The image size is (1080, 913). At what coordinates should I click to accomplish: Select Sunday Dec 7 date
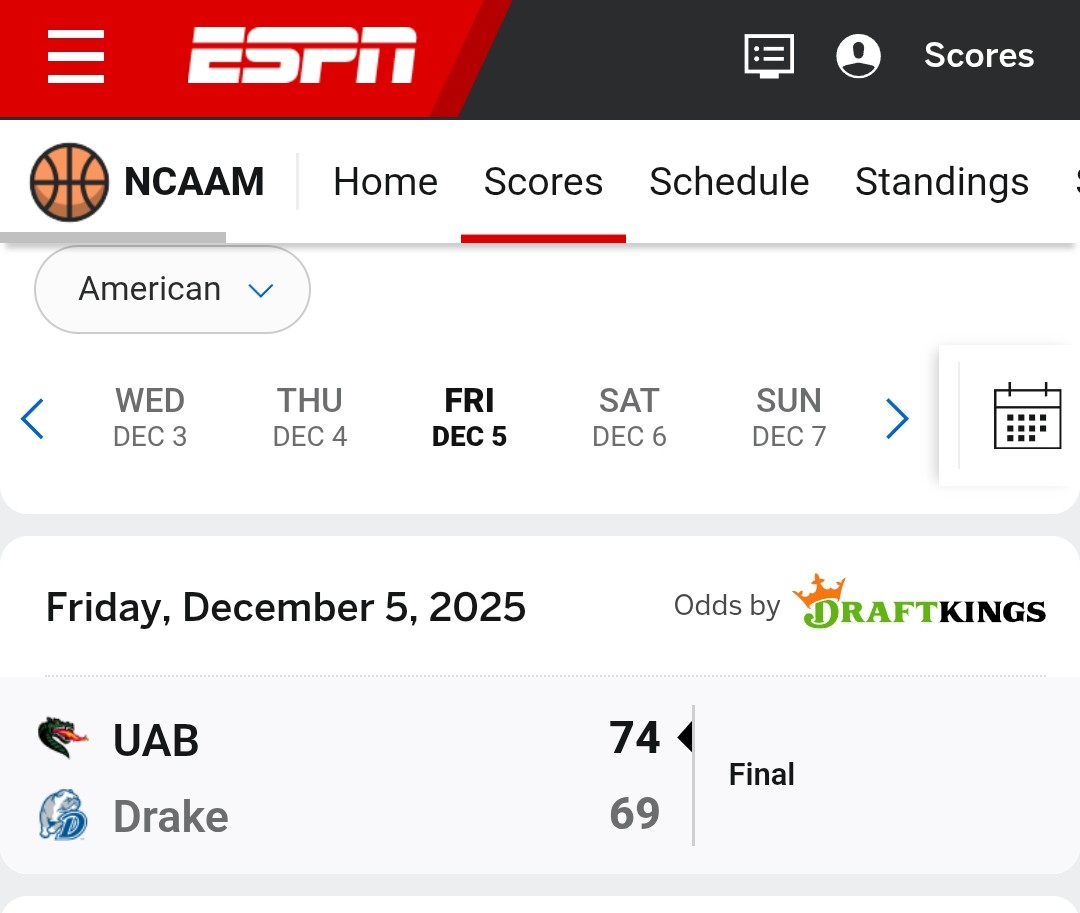[789, 417]
